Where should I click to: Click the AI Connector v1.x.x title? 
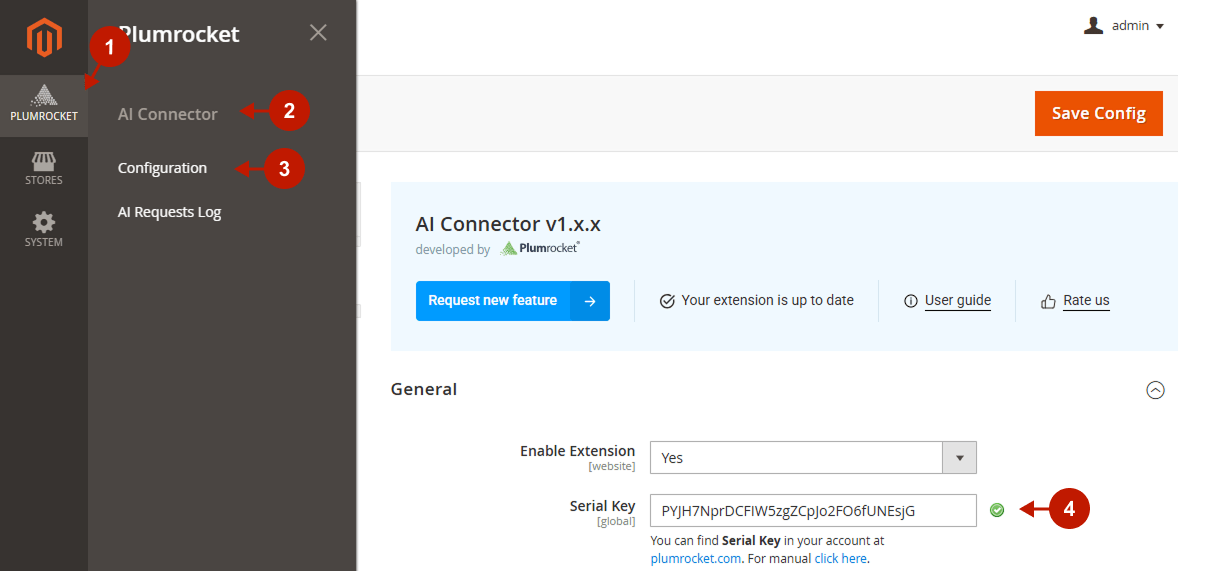(508, 224)
